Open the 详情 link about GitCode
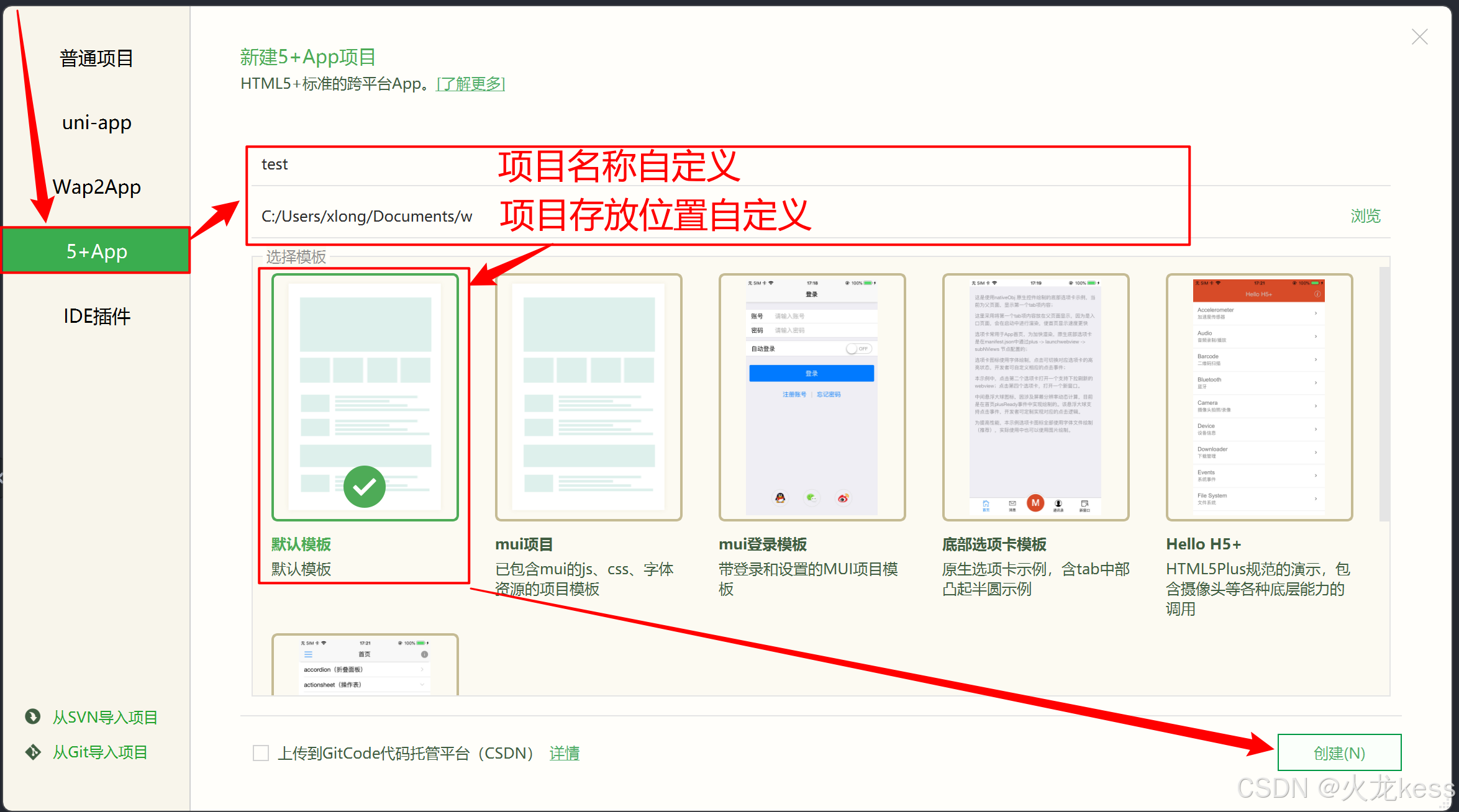This screenshot has width=1459, height=812. tap(564, 753)
